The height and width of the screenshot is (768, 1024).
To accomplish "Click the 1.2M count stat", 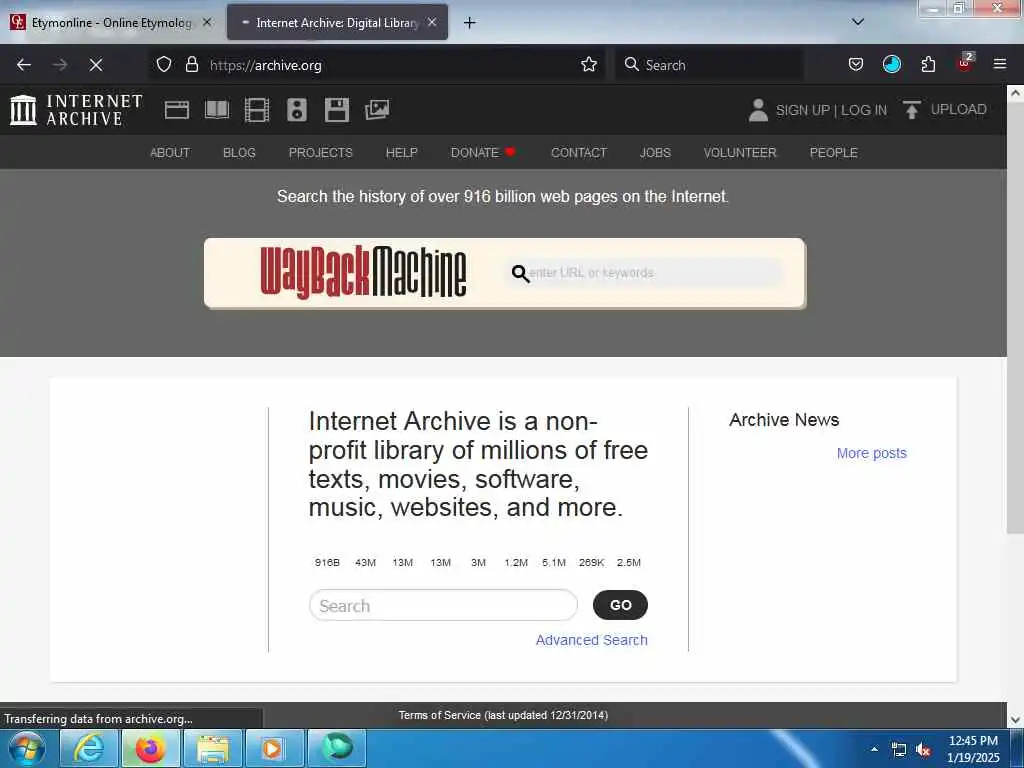I will click(516, 562).
